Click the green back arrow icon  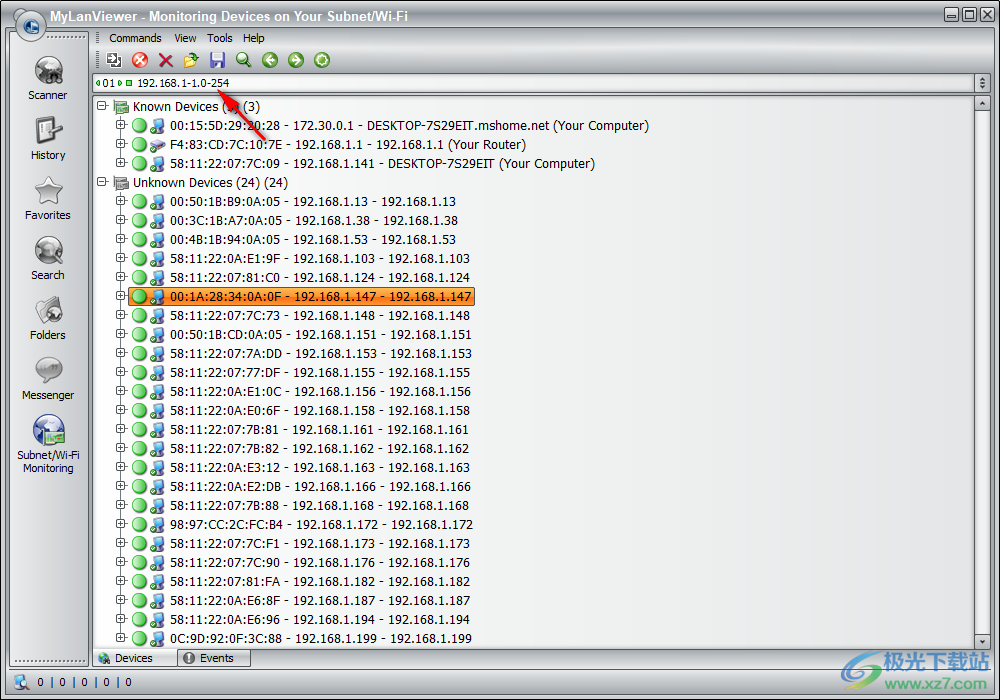click(x=270, y=61)
